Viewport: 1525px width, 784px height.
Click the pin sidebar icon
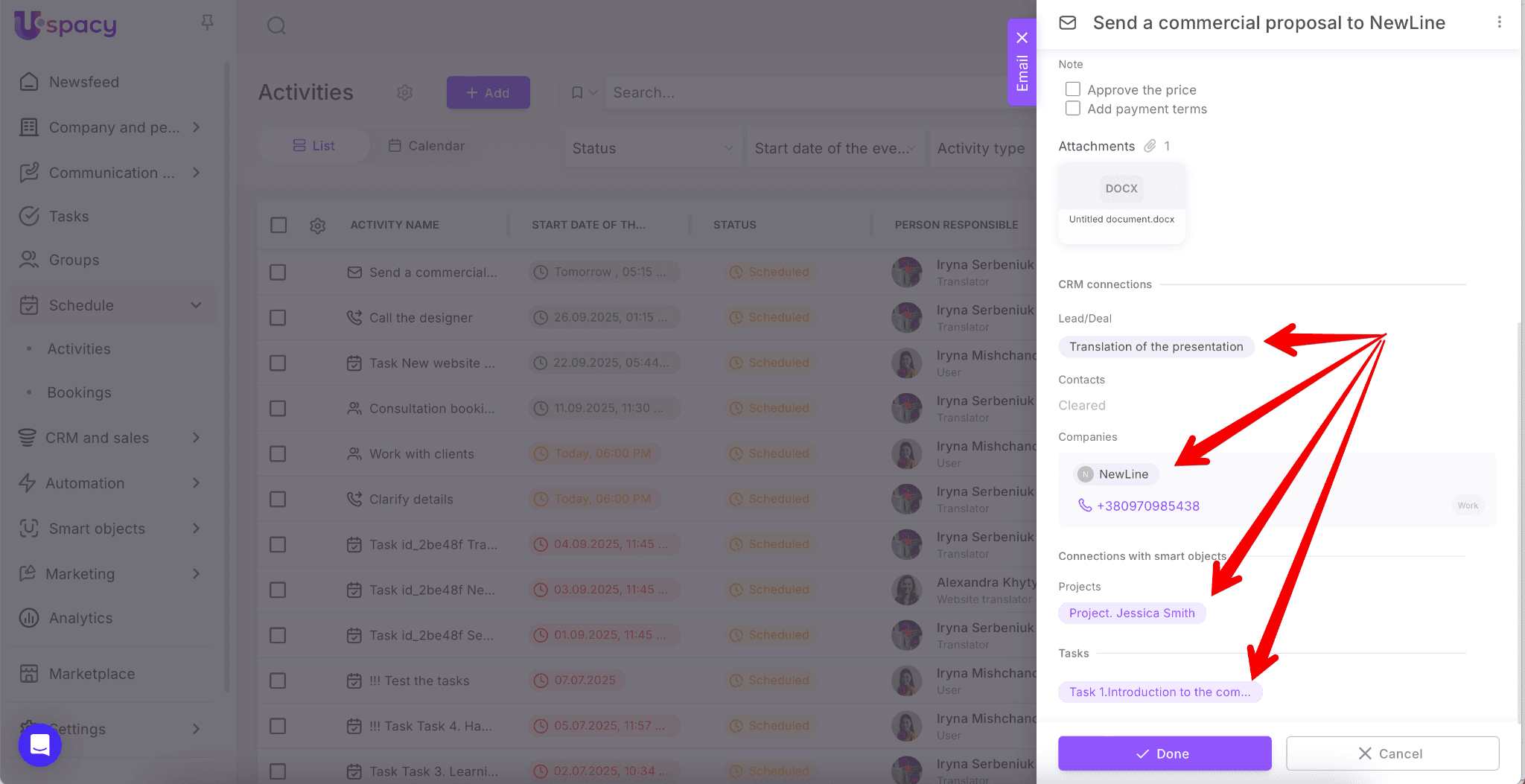click(208, 23)
